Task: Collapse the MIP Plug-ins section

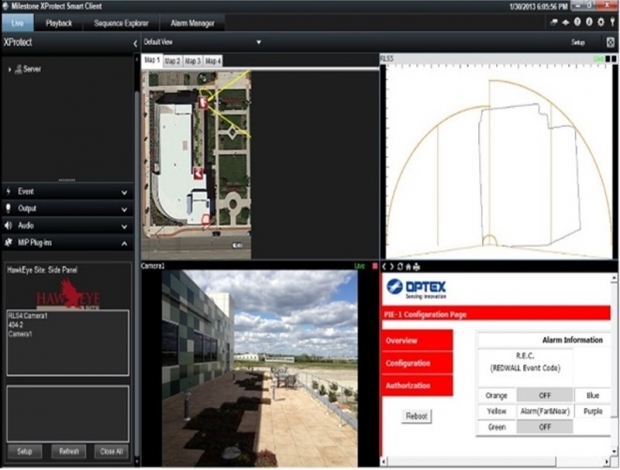Action: (124, 243)
